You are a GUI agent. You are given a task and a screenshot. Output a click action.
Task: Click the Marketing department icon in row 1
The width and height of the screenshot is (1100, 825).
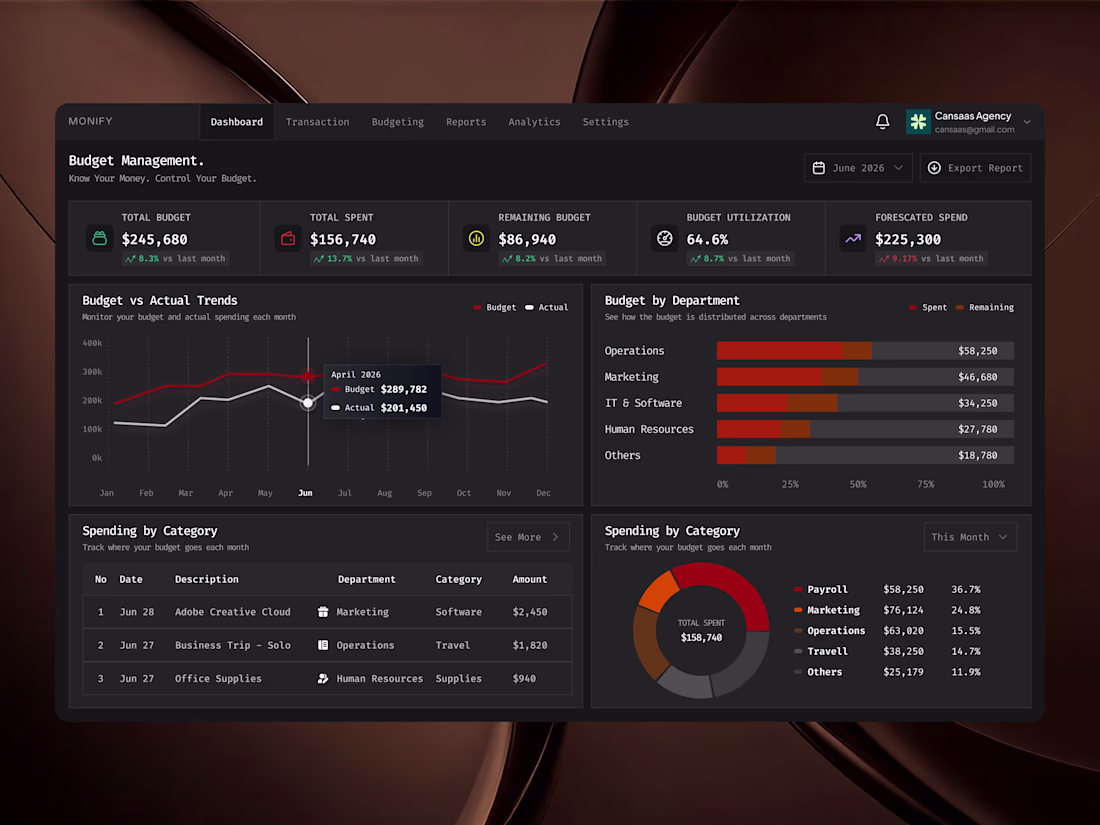323,612
